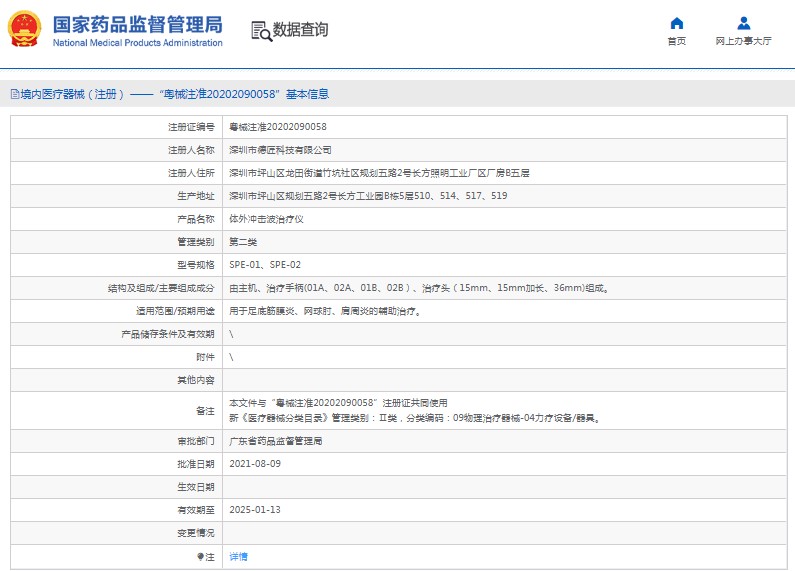Select the 注册人住所 address value
The height and width of the screenshot is (571, 795).
click(379, 173)
